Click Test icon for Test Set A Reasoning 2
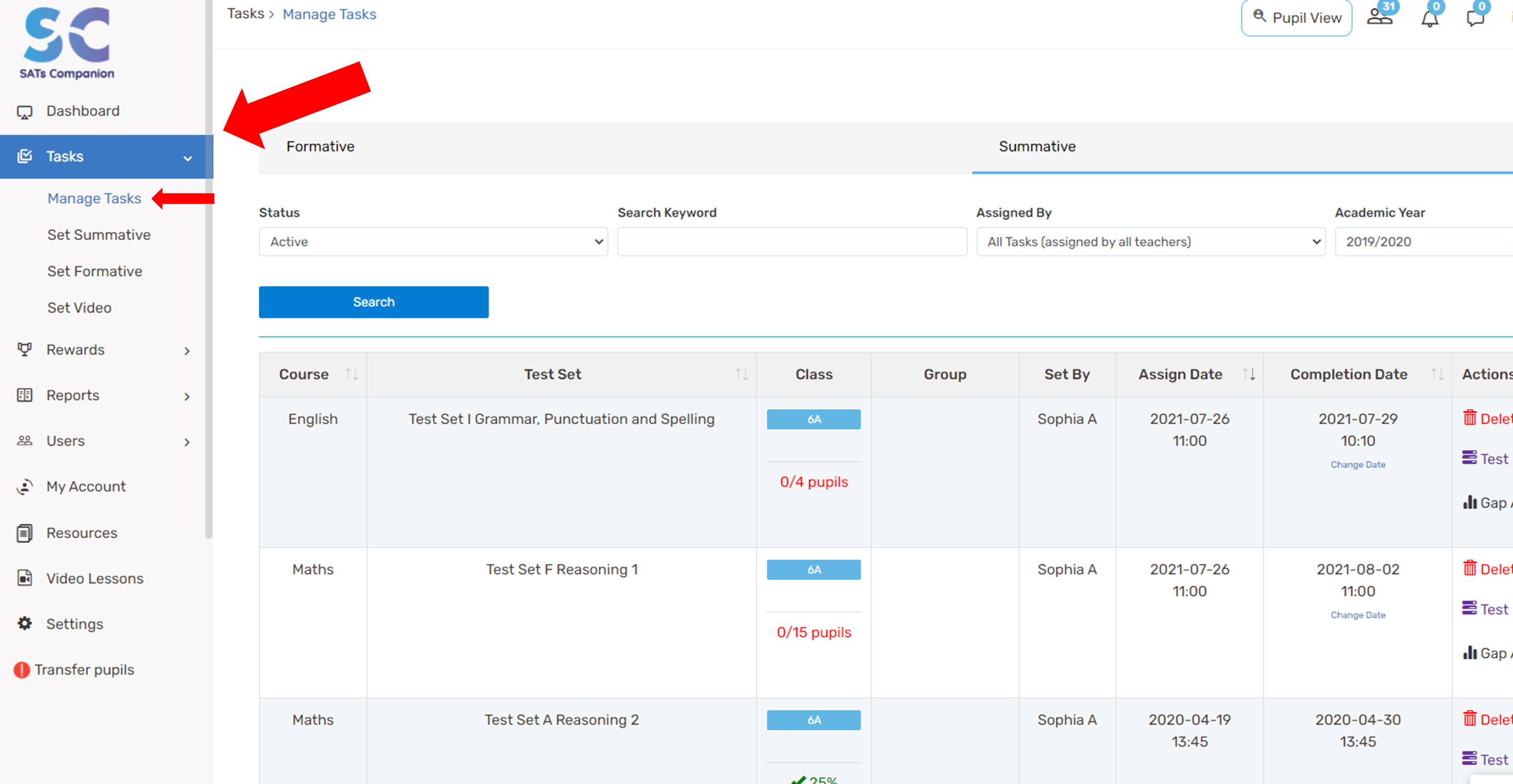Viewport: 1513px width, 784px height. tap(1469, 758)
